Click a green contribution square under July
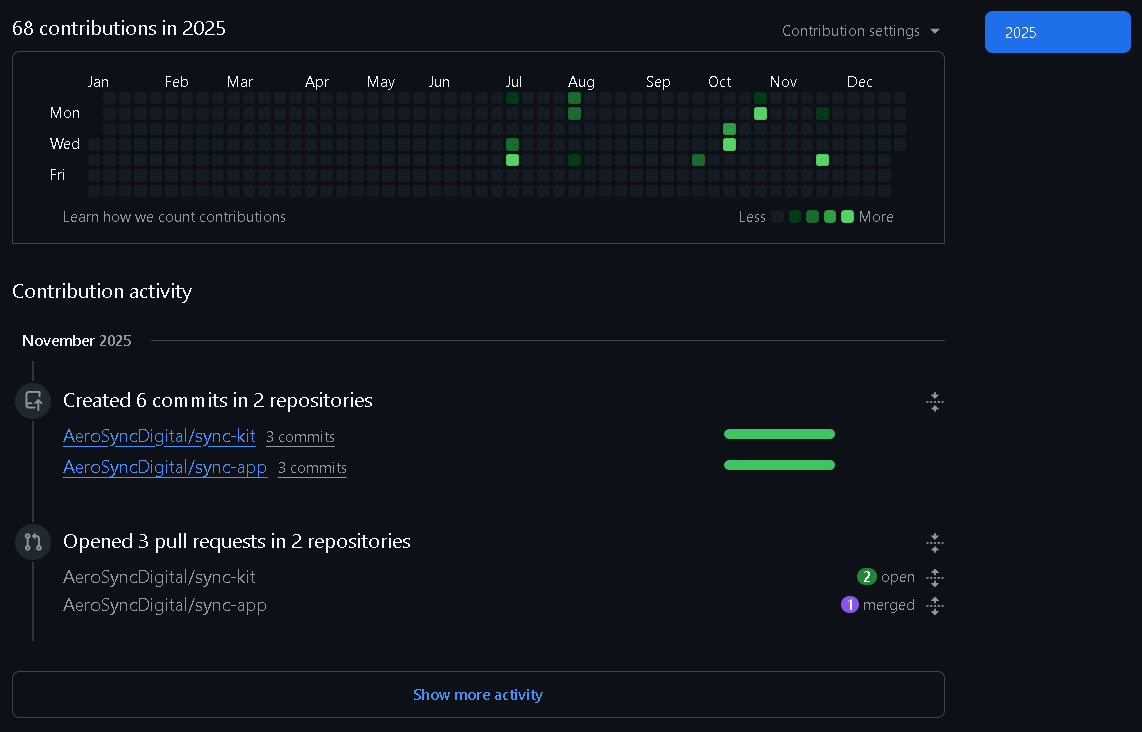1142x732 pixels. [513, 159]
